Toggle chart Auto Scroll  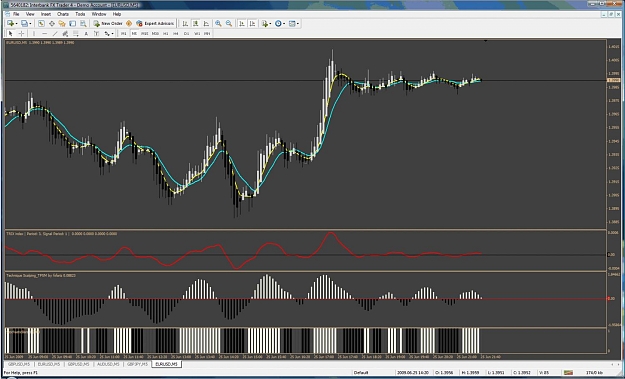click(242, 24)
